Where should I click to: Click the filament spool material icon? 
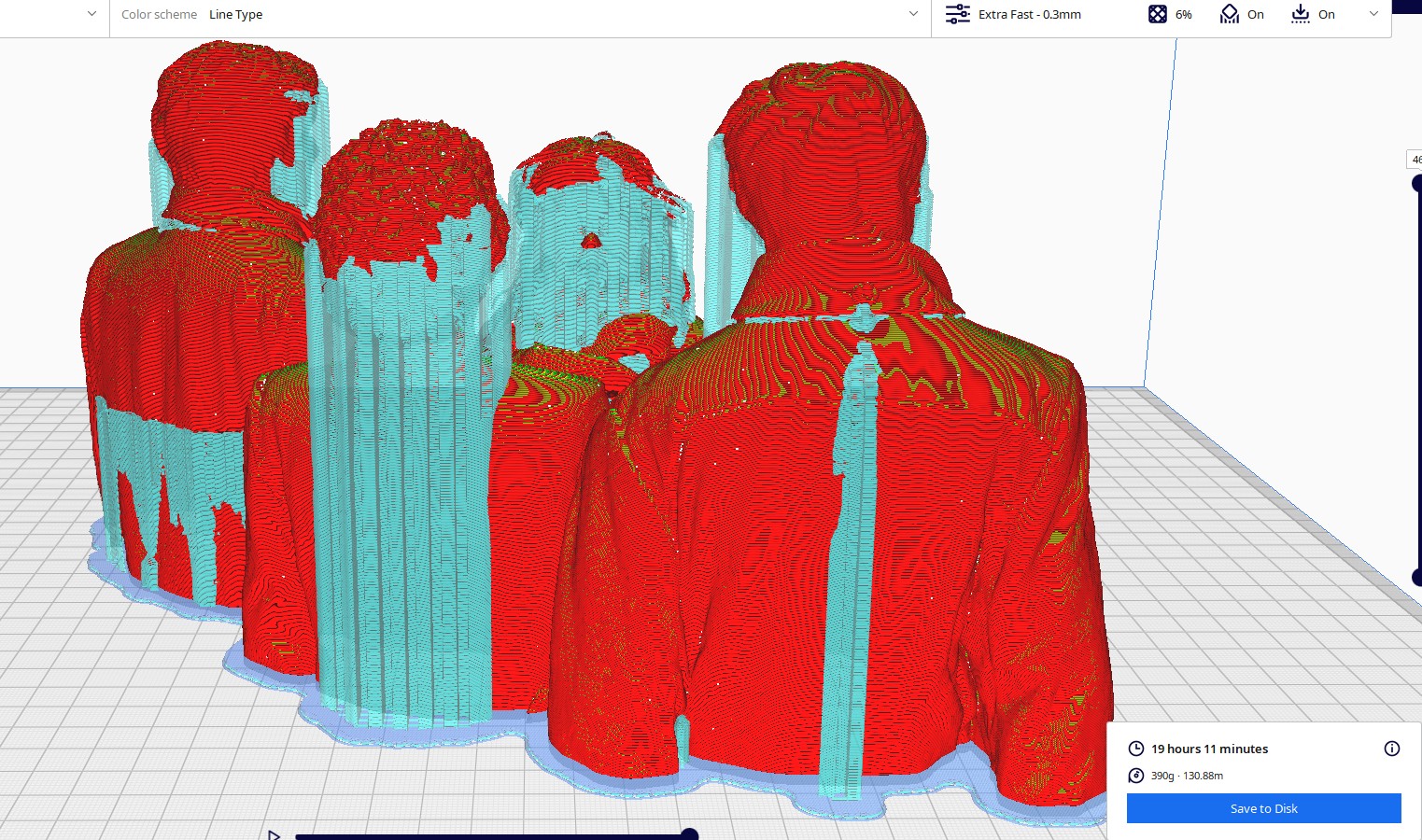tap(1135, 776)
